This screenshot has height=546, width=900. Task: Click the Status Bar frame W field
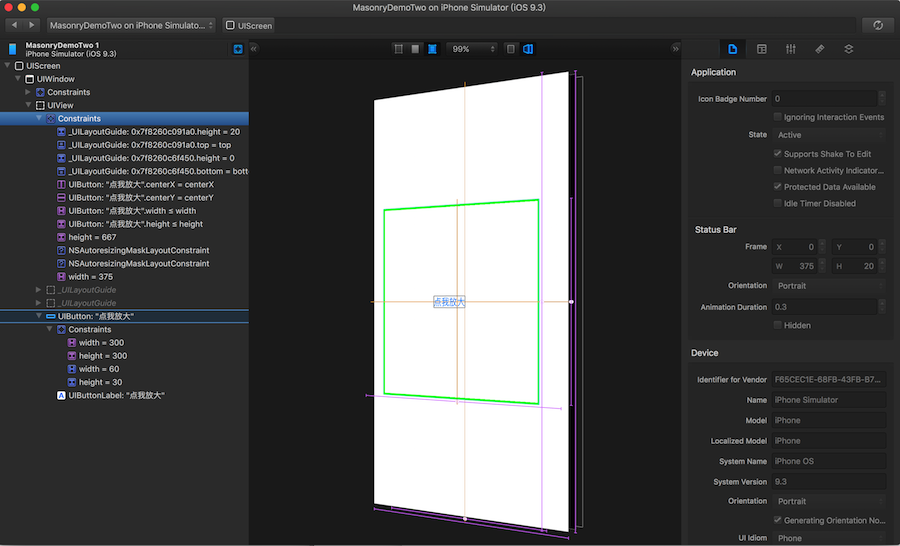794,266
